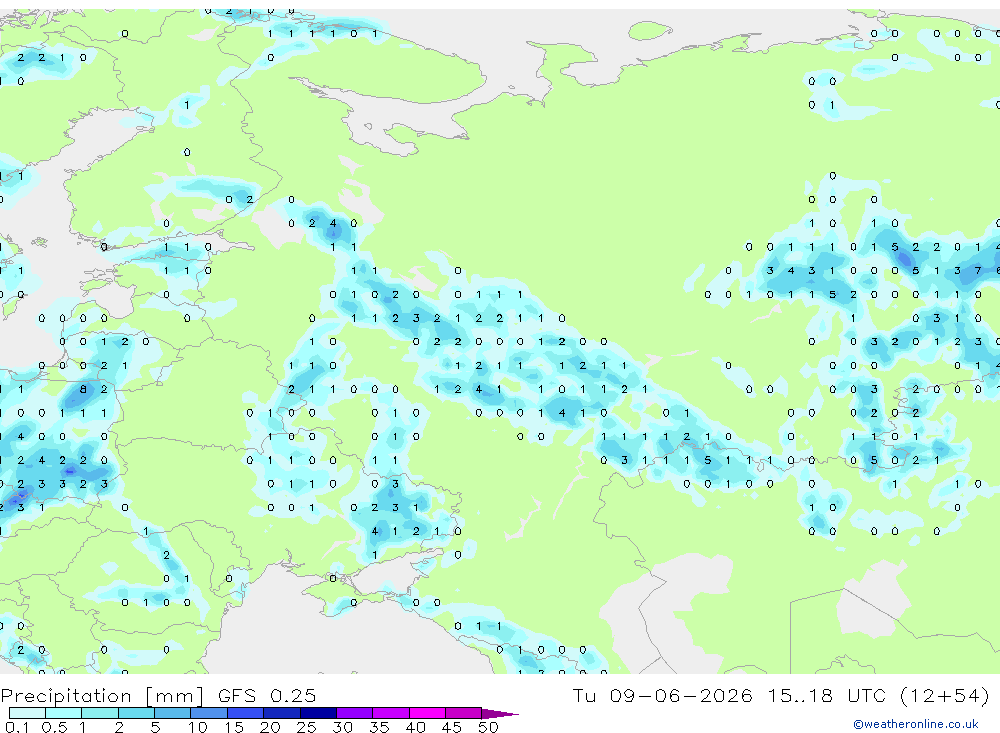Click the 10–15 mm legend color swatch
The image size is (1000, 733).
(x=209, y=713)
